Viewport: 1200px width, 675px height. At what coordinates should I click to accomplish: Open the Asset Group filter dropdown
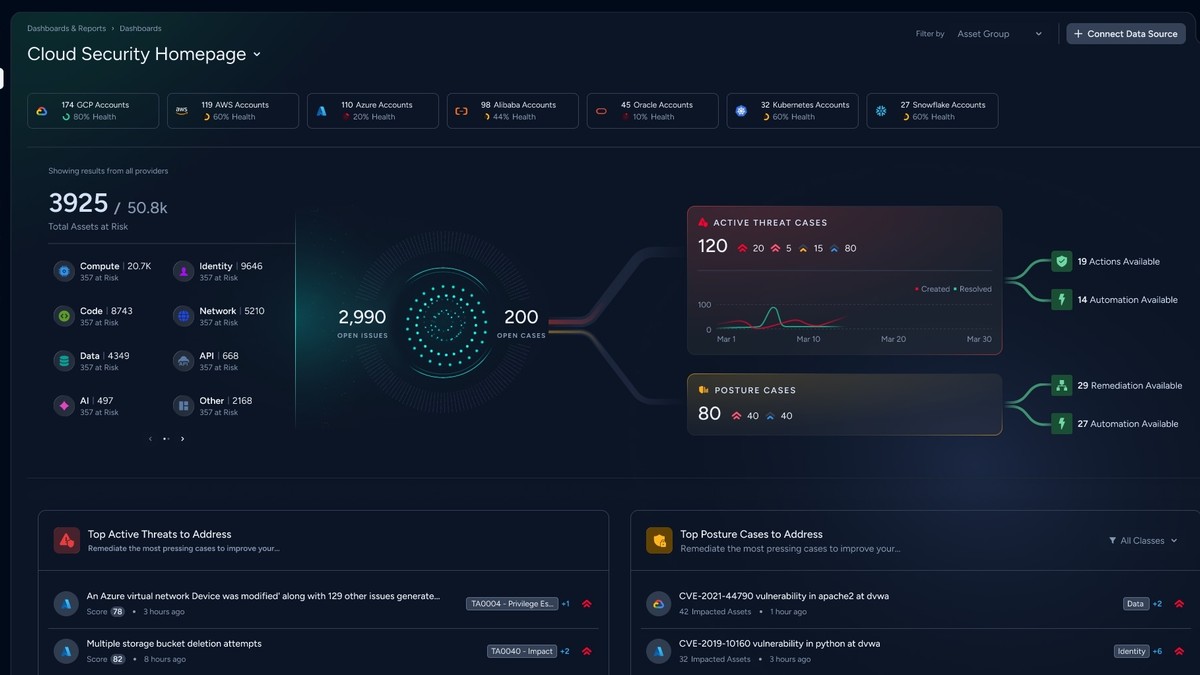pos(1000,34)
